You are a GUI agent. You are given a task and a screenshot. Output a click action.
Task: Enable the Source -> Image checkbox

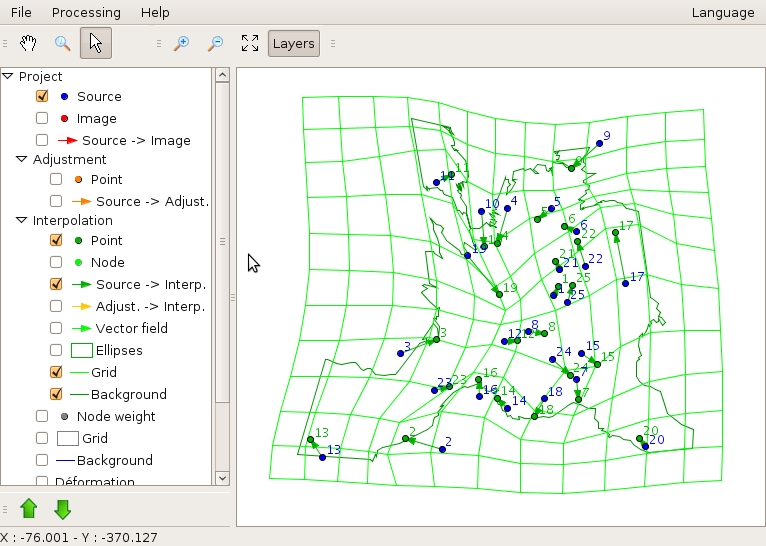pyautogui.click(x=42, y=140)
